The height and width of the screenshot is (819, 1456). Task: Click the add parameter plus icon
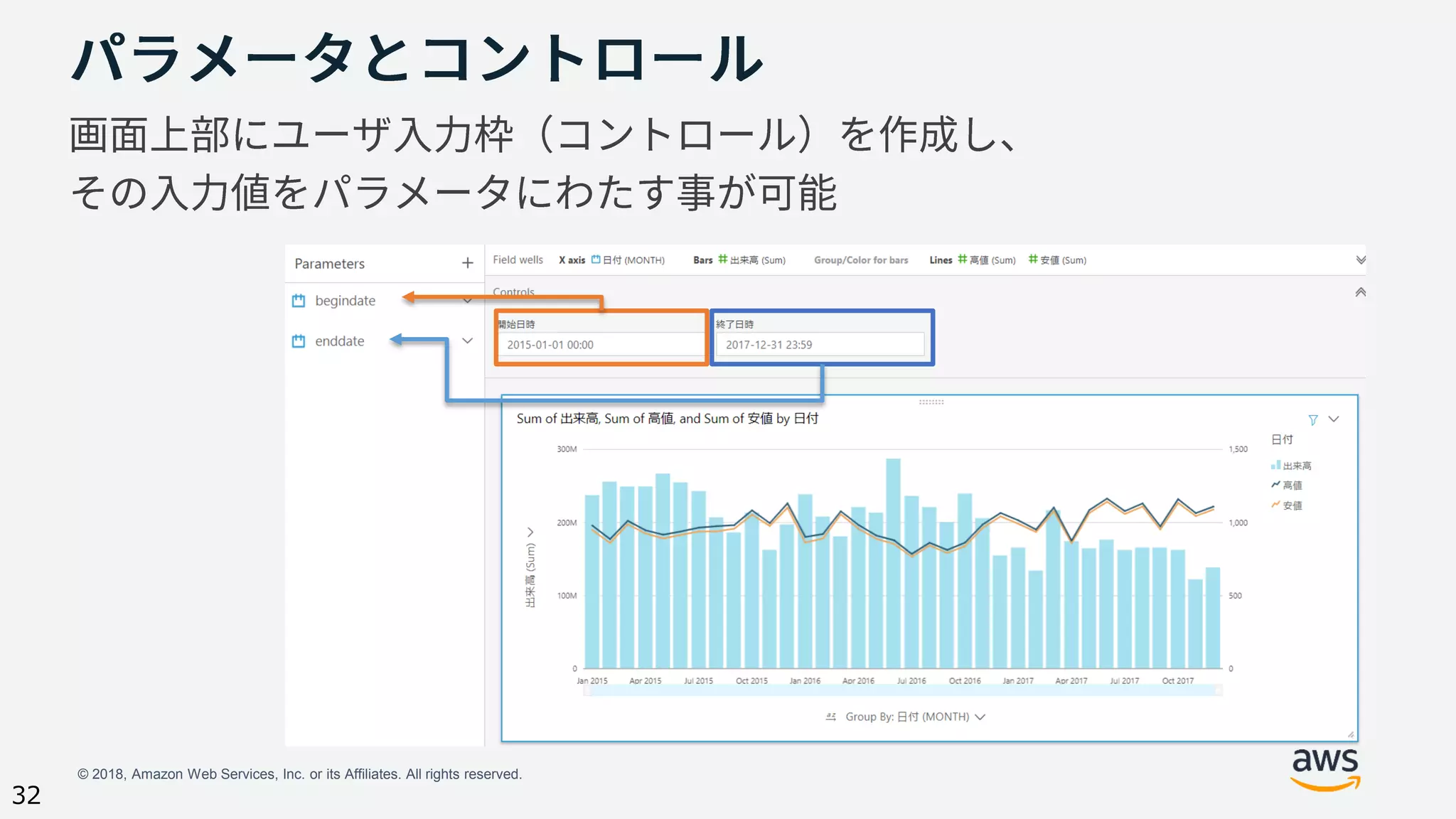[467, 263]
